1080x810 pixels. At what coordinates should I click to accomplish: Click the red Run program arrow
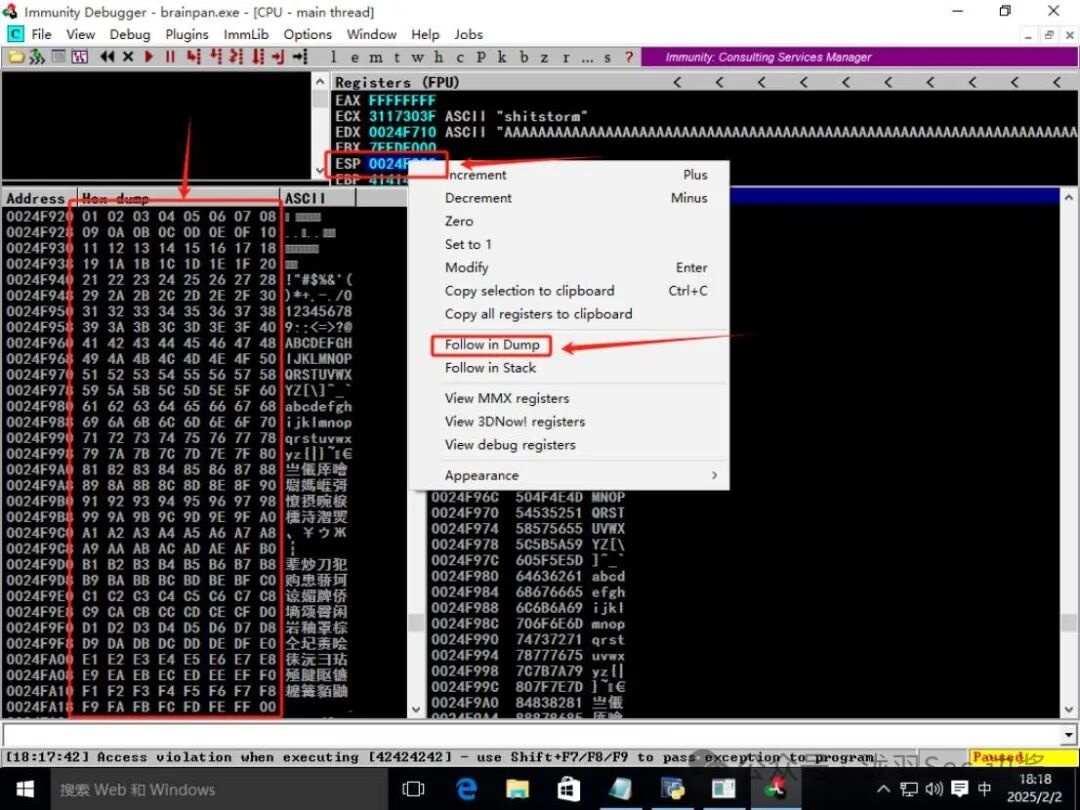(149, 57)
